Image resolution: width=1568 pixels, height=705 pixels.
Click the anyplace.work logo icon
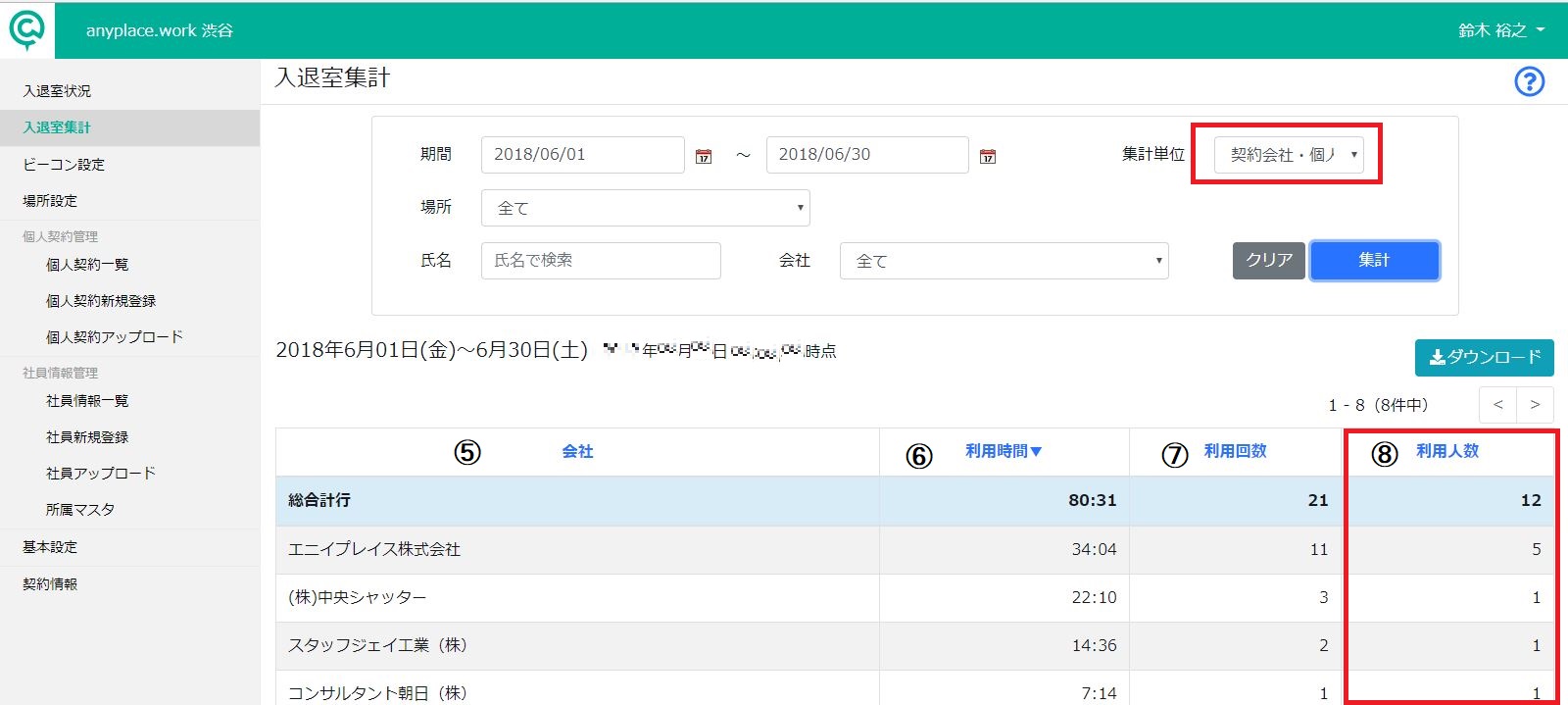[26, 29]
